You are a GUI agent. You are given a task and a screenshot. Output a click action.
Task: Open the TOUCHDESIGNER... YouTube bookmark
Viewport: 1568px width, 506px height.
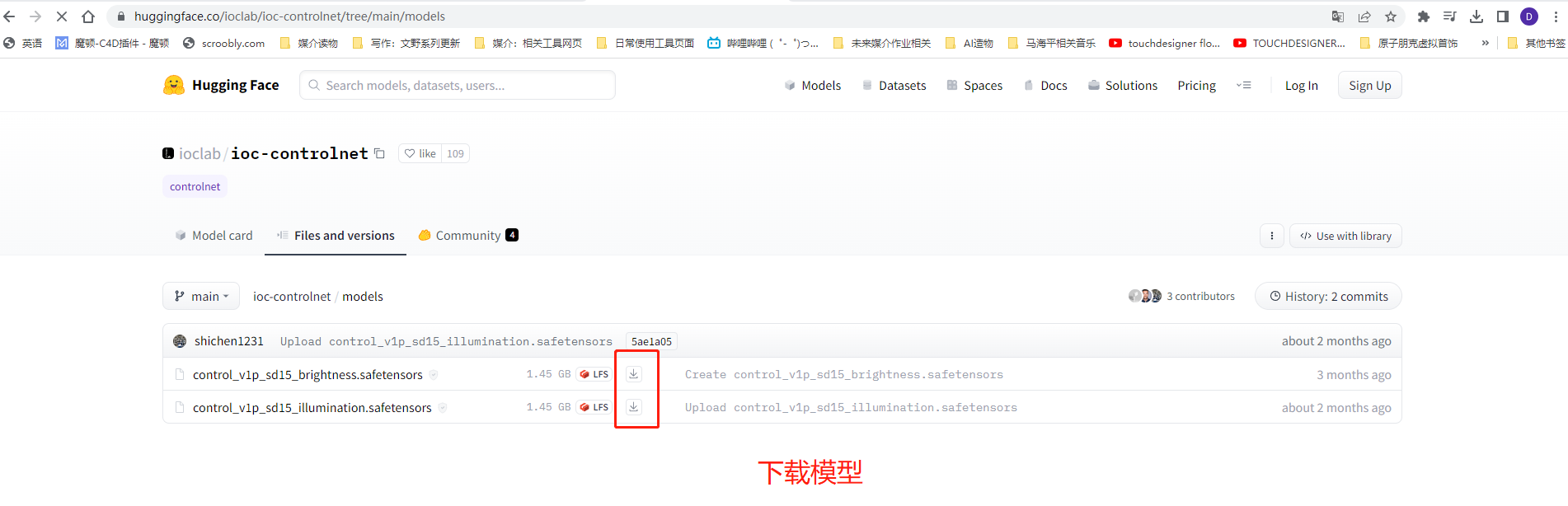(1289, 43)
